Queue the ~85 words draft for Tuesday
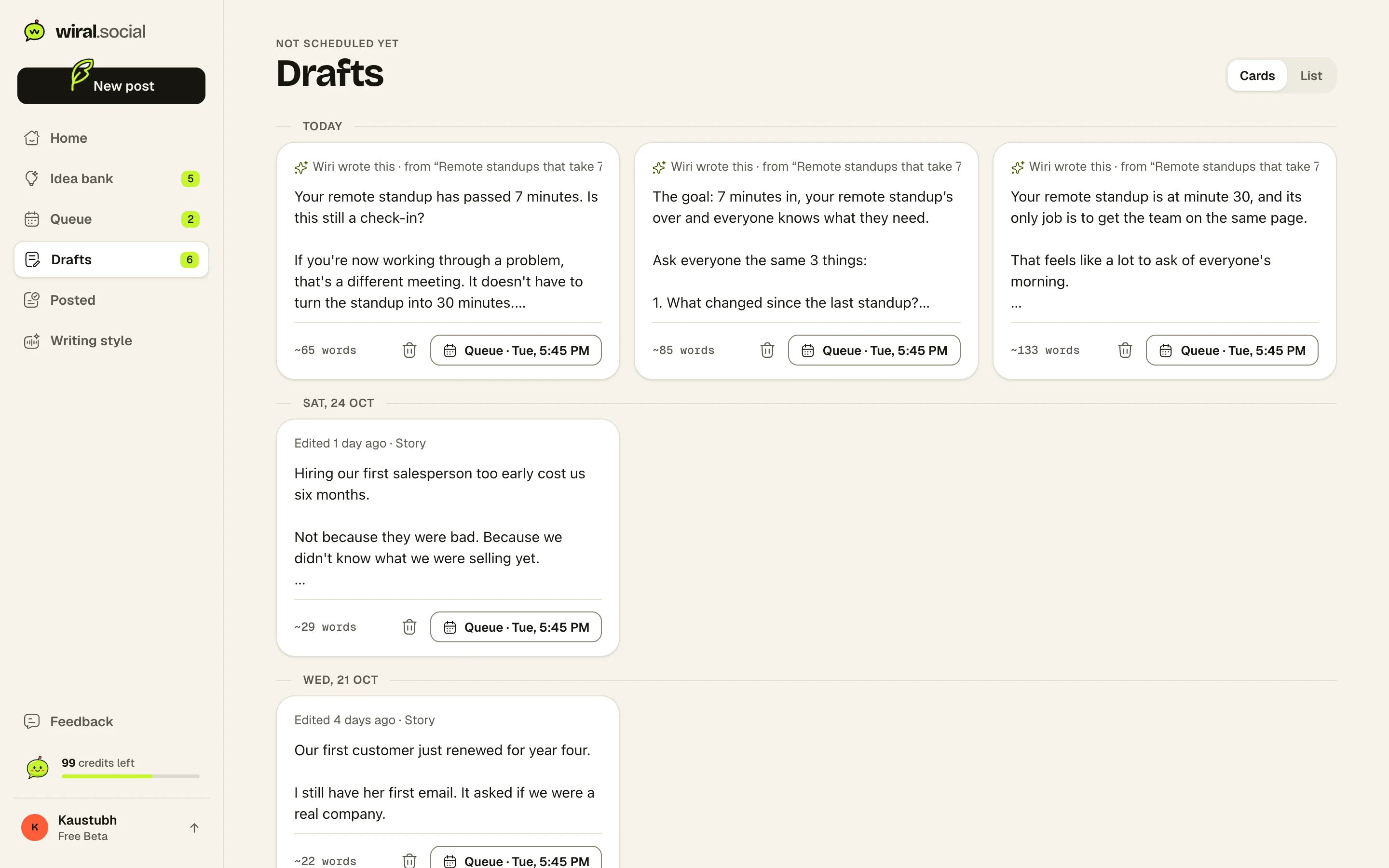The image size is (1389, 868). point(874,350)
